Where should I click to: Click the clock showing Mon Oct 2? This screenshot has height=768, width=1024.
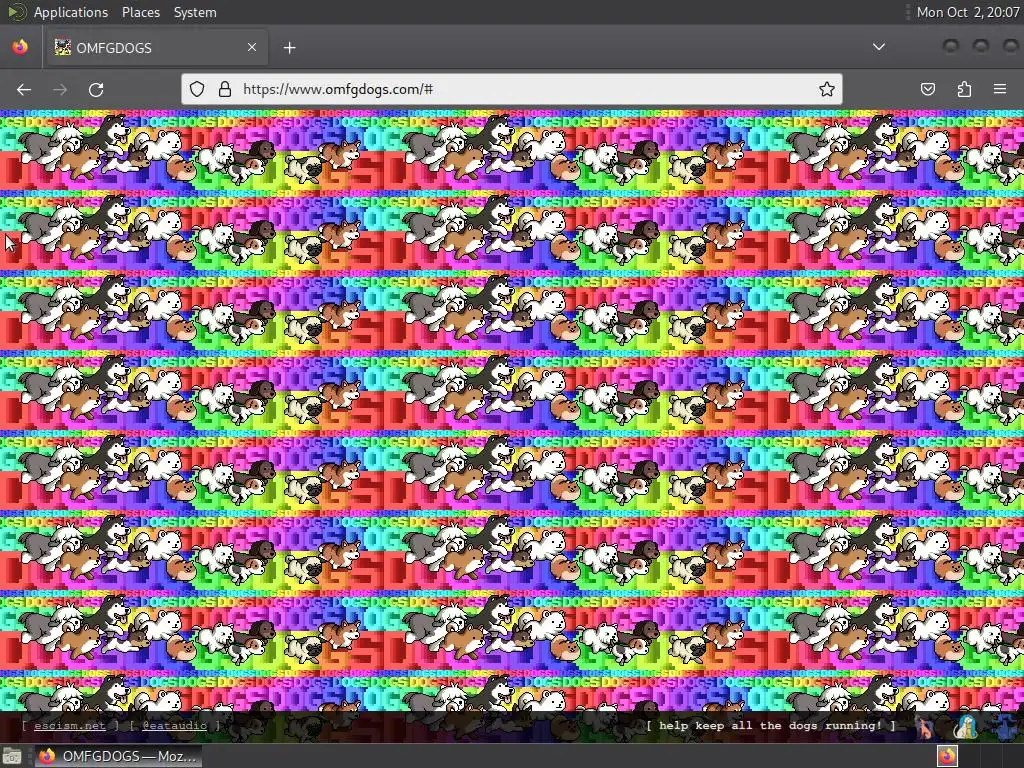point(967,12)
